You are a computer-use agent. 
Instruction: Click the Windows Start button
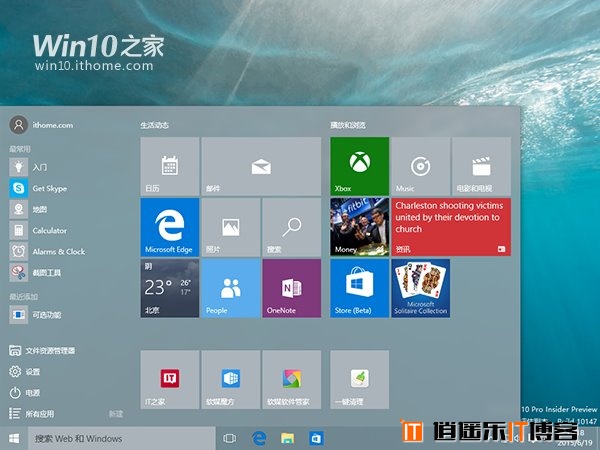coord(14,439)
